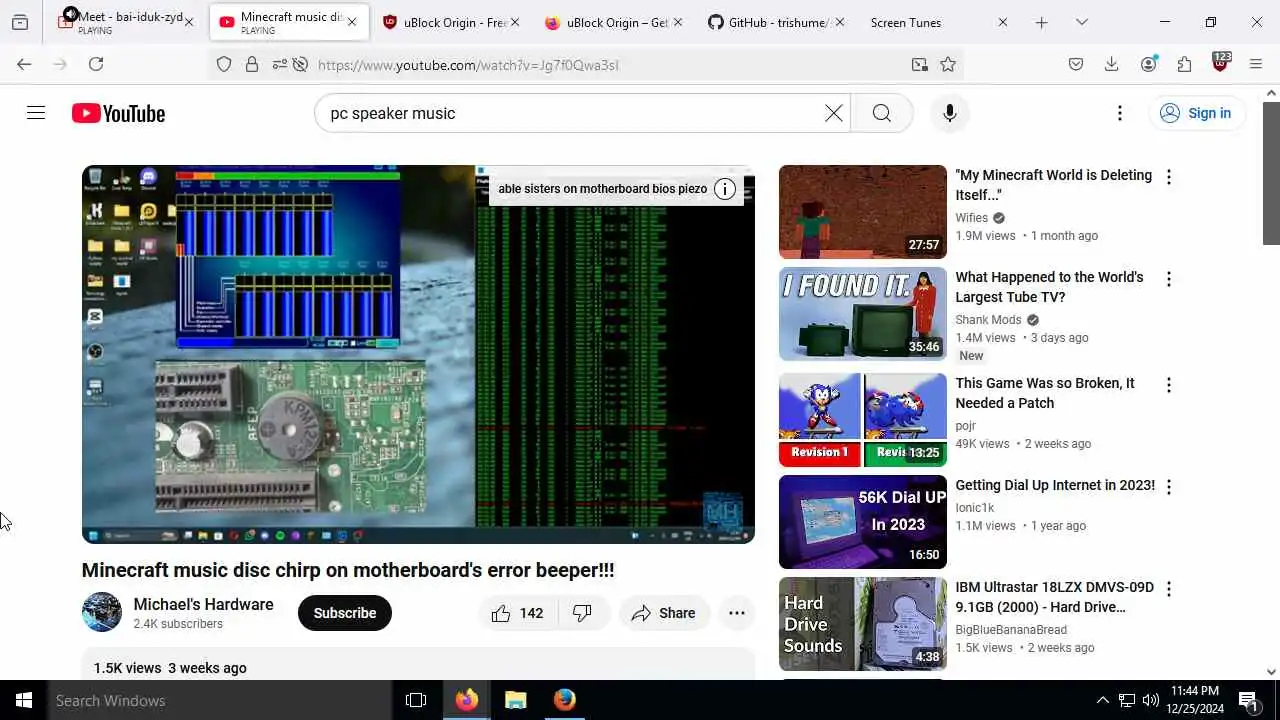Open the video info card icon
This screenshot has width=1280, height=720.
(725, 189)
